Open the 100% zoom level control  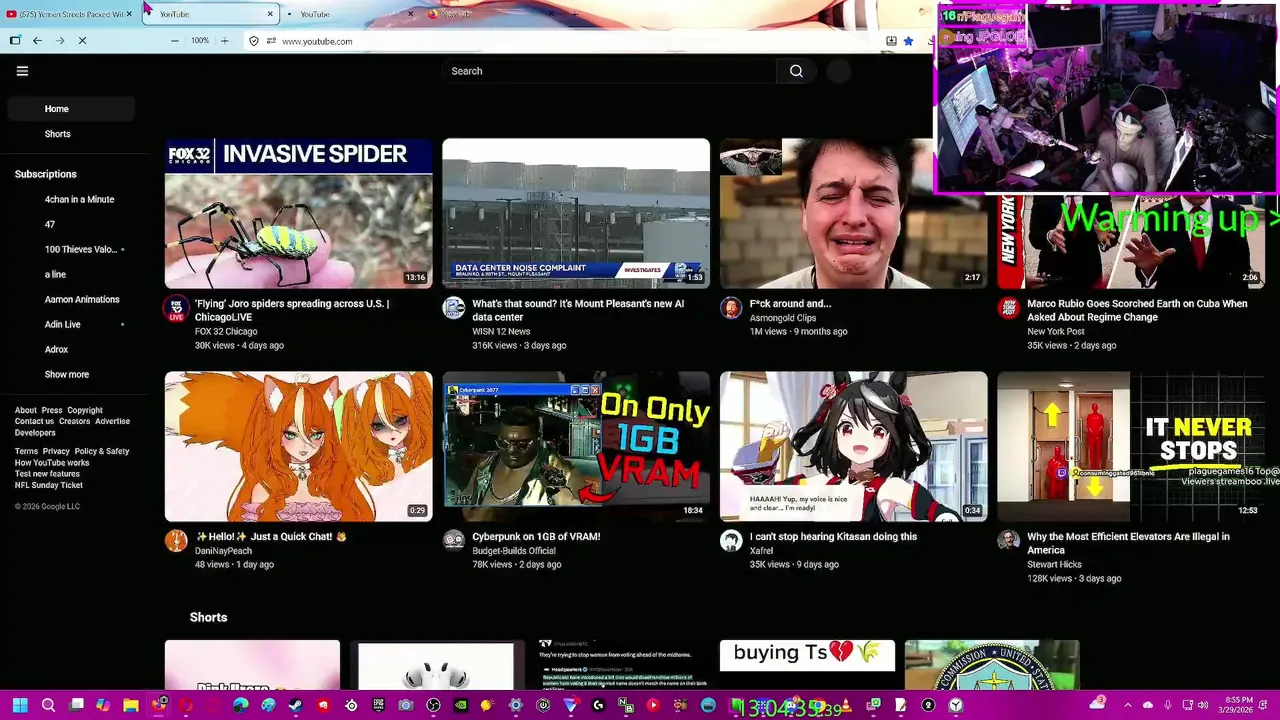pyautogui.click(x=200, y=41)
